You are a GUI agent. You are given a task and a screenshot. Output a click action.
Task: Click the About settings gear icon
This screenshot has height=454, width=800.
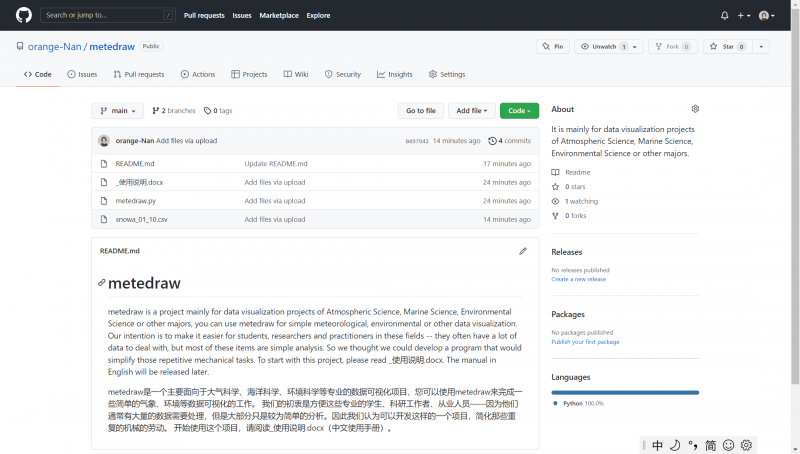(695, 109)
